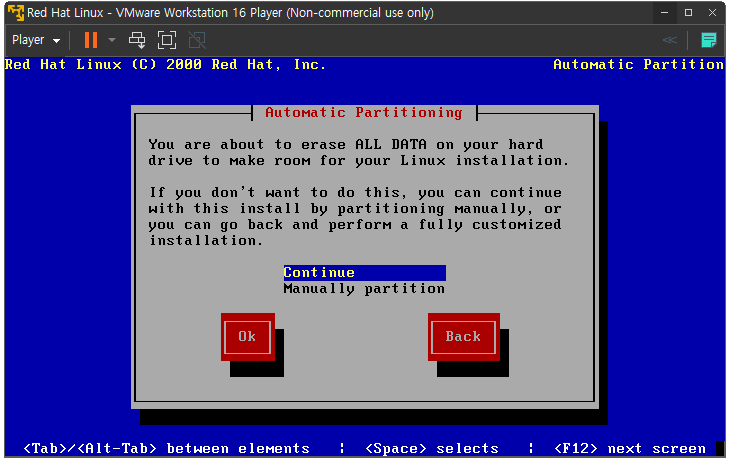The image size is (735, 462).
Task: Click the Automatic Partitioning dialog title
Action: [x=364, y=112]
